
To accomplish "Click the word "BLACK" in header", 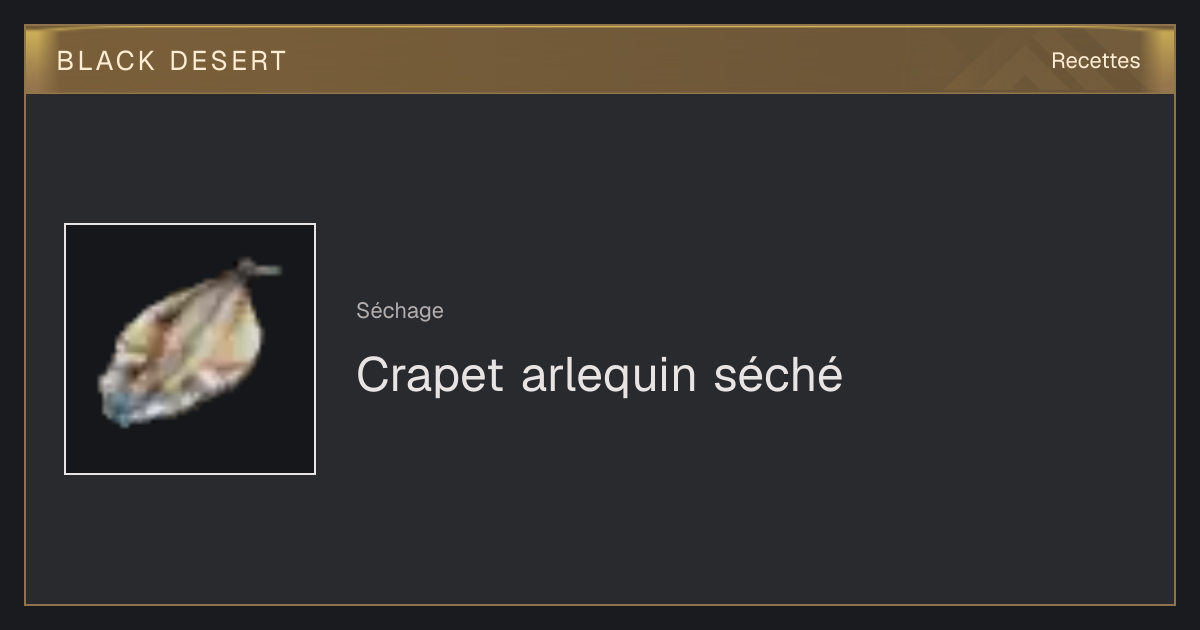I will tap(107, 61).
